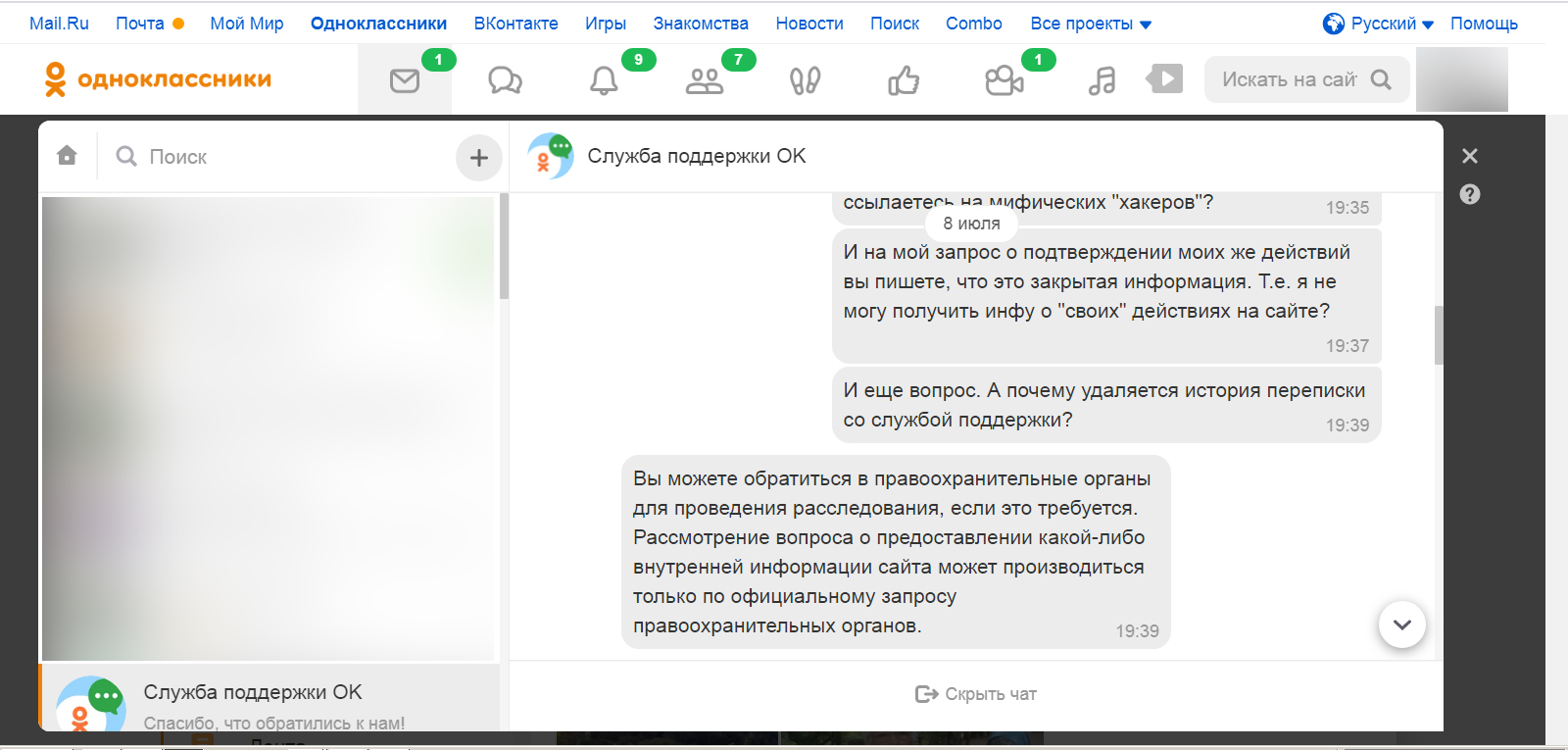The height and width of the screenshot is (750, 1568).
Task: Open the Игры navigation item
Action: (606, 24)
